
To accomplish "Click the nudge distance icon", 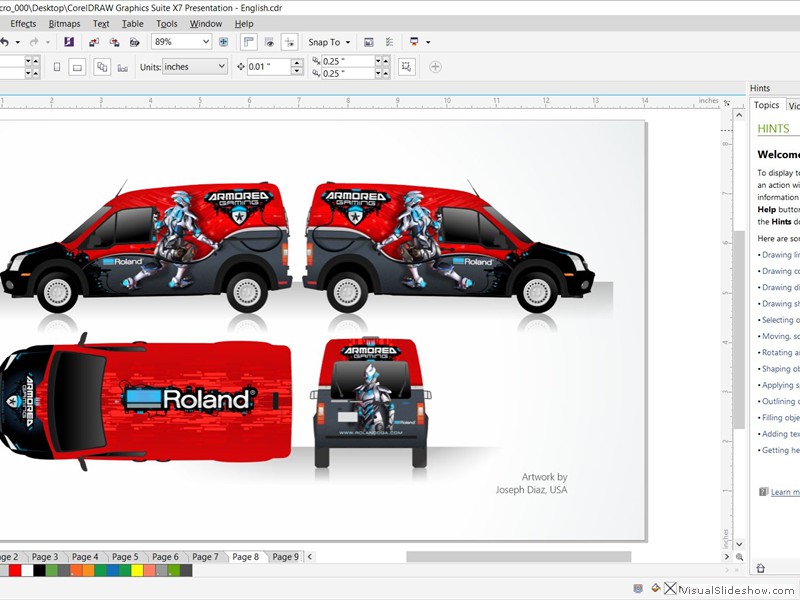I will coord(241,67).
